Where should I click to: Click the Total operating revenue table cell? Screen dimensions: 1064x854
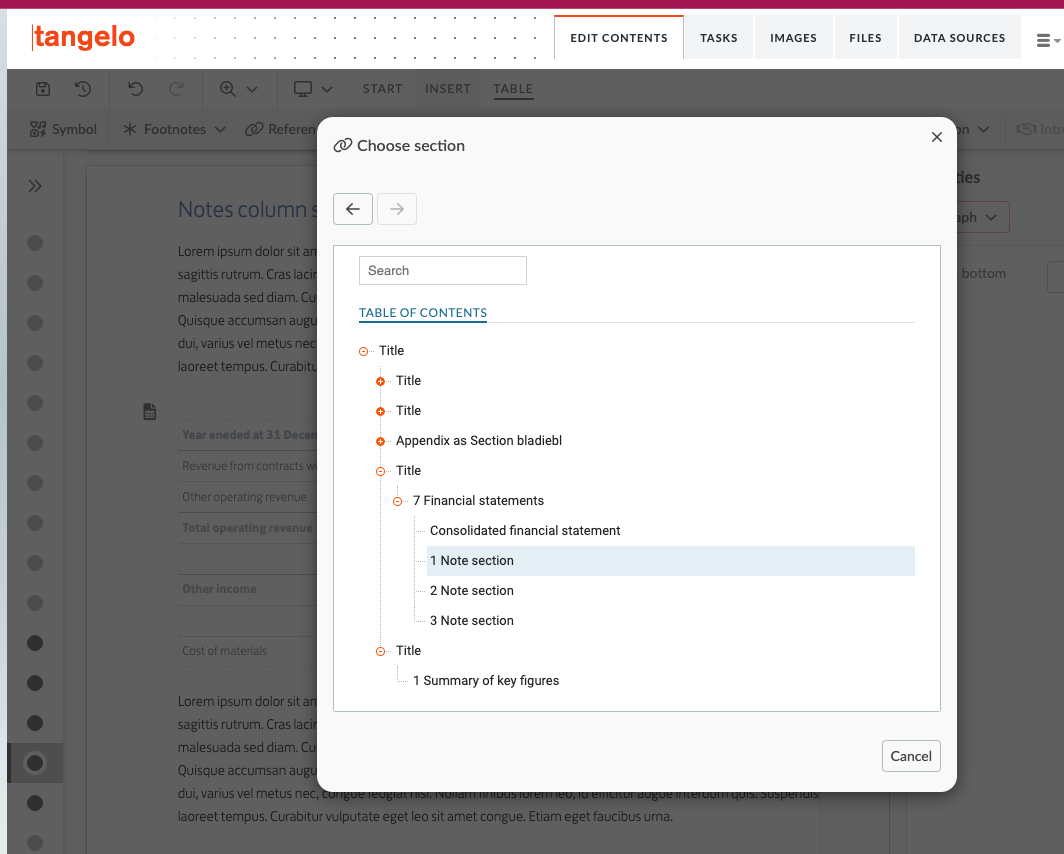click(248, 528)
